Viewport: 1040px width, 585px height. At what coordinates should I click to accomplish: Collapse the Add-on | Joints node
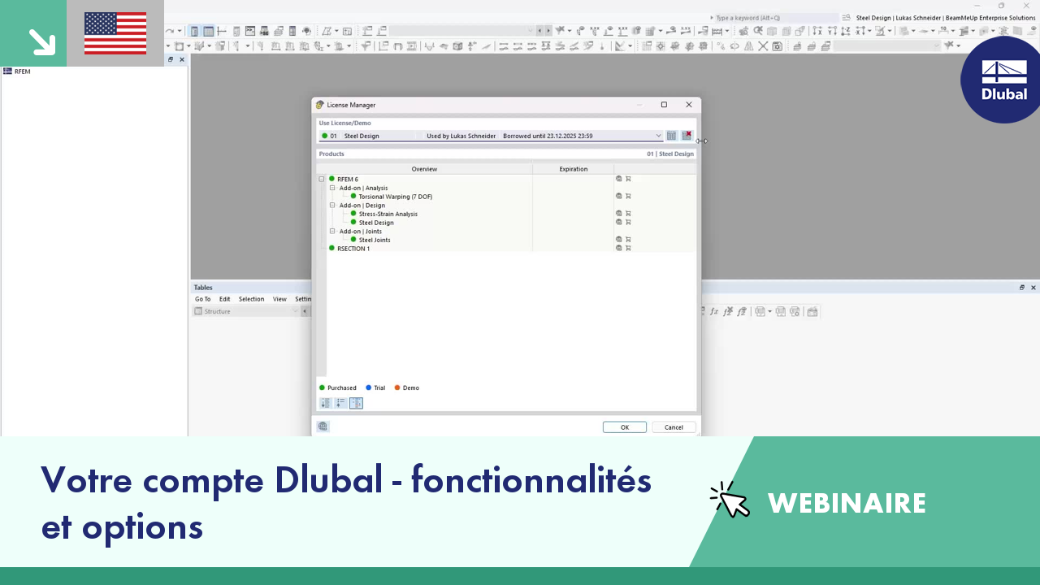click(x=333, y=231)
